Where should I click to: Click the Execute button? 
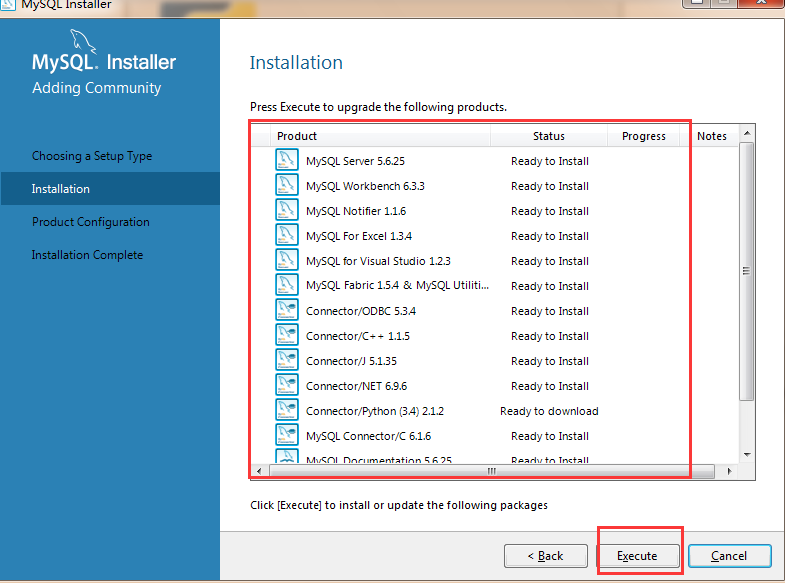637,556
